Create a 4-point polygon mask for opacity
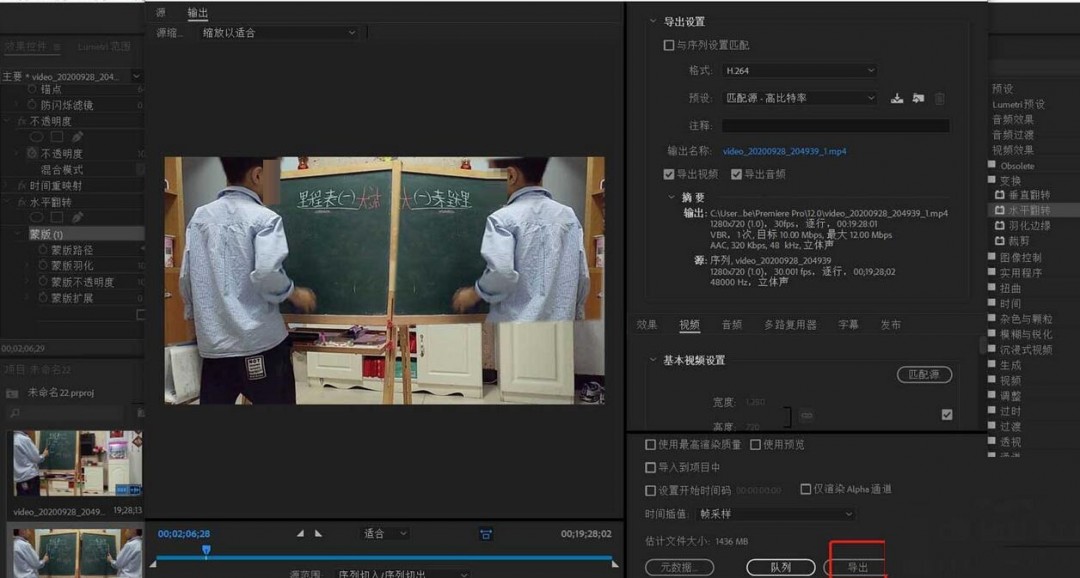Image resolution: width=1080 pixels, height=578 pixels. click(58, 136)
